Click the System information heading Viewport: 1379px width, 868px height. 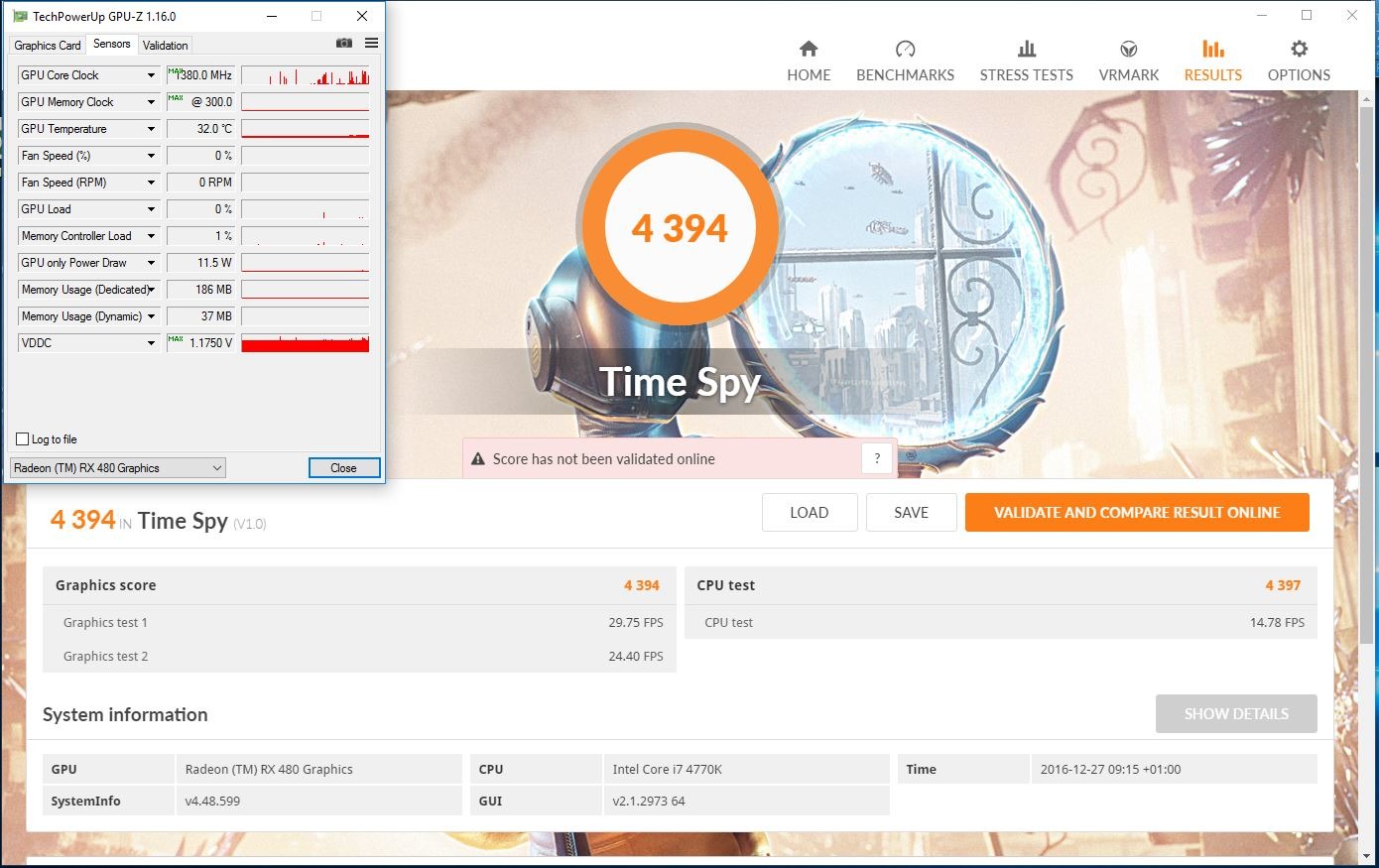(x=125, y=714)
